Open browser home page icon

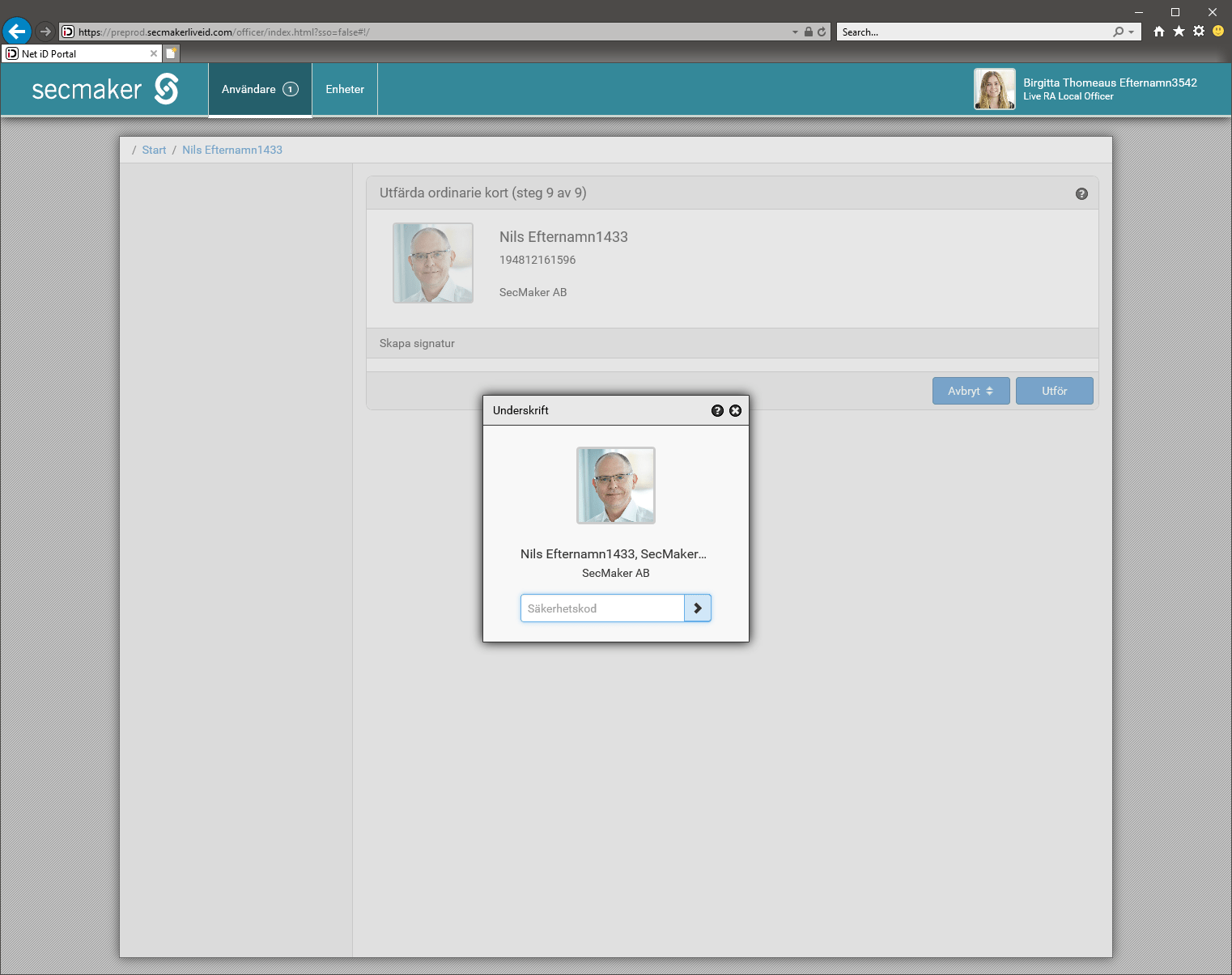pyautogui.click(x=1159, y=32)
